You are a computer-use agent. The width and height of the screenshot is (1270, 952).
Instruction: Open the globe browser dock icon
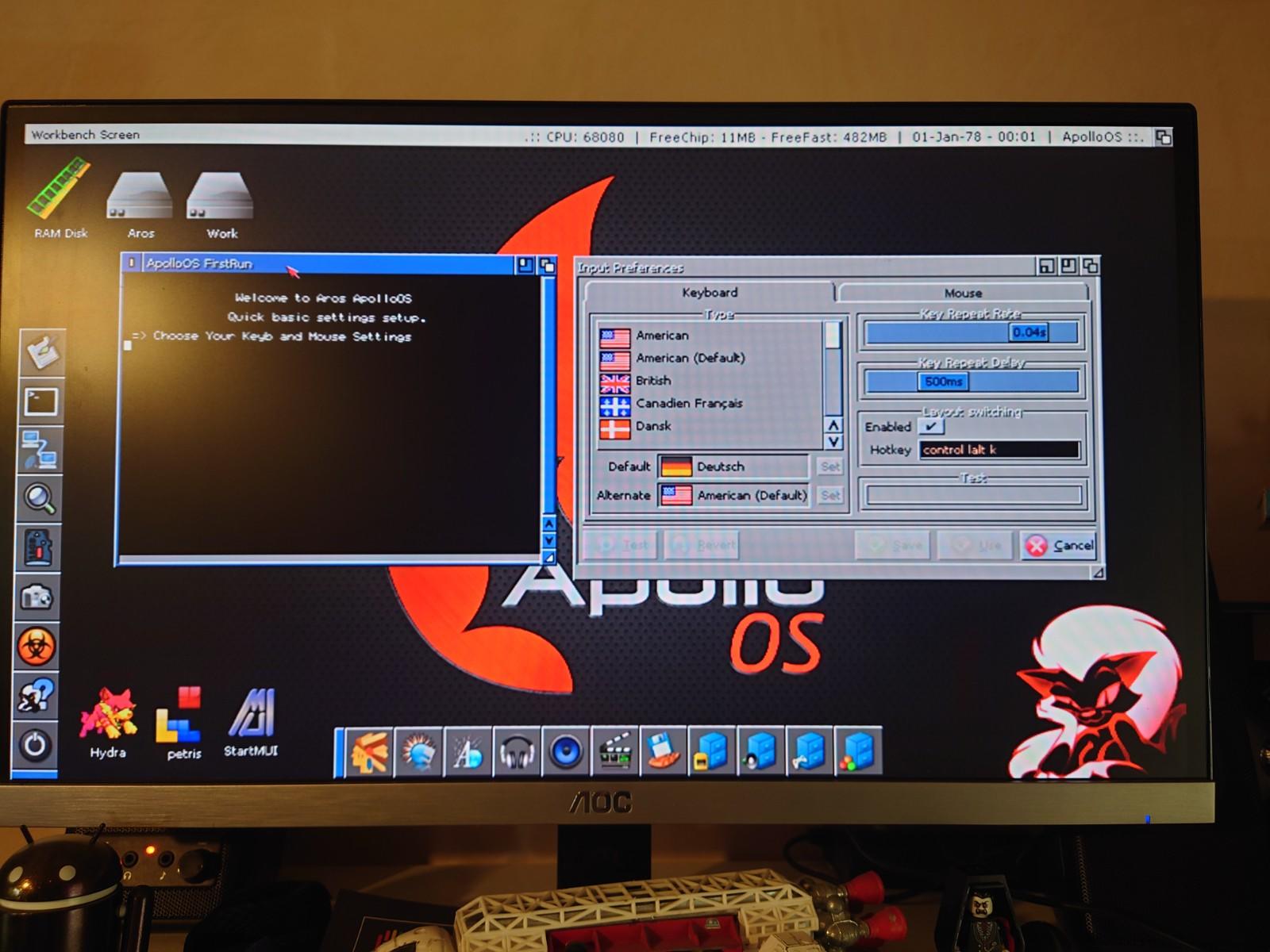pos(418,751)
